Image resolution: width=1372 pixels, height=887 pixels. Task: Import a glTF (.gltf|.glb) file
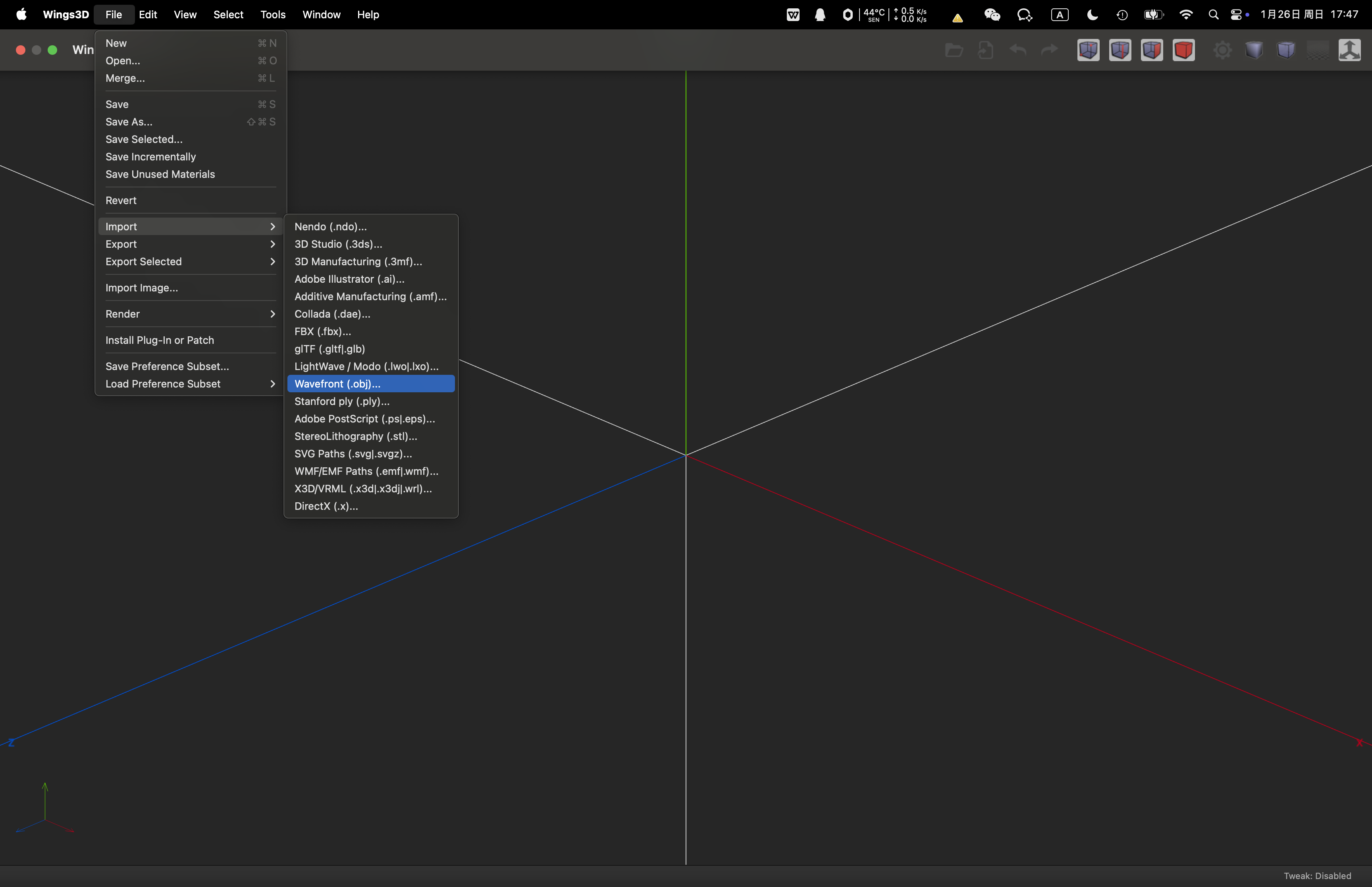coord(371,349)
